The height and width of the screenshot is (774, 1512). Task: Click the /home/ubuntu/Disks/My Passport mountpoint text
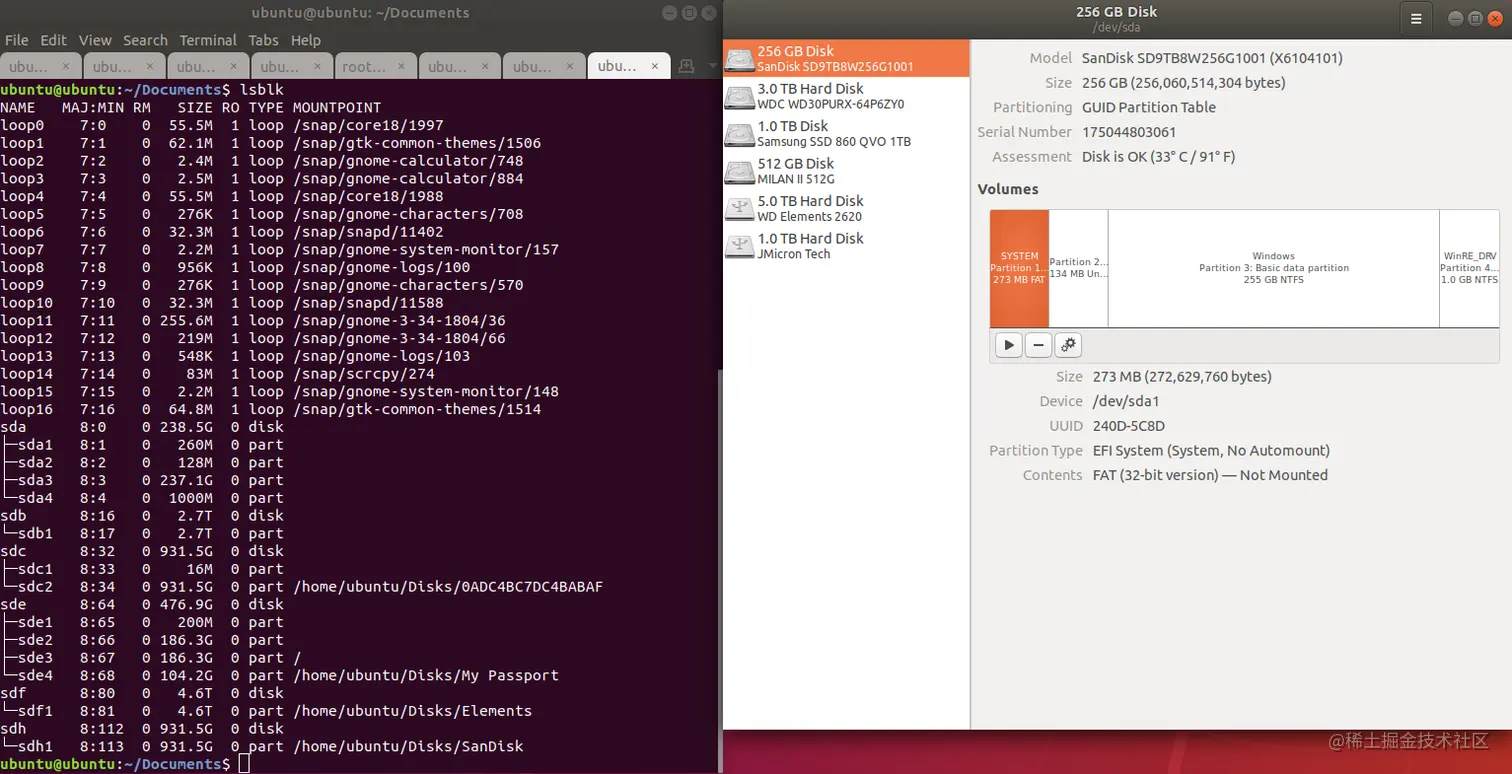tap(426, 675)
